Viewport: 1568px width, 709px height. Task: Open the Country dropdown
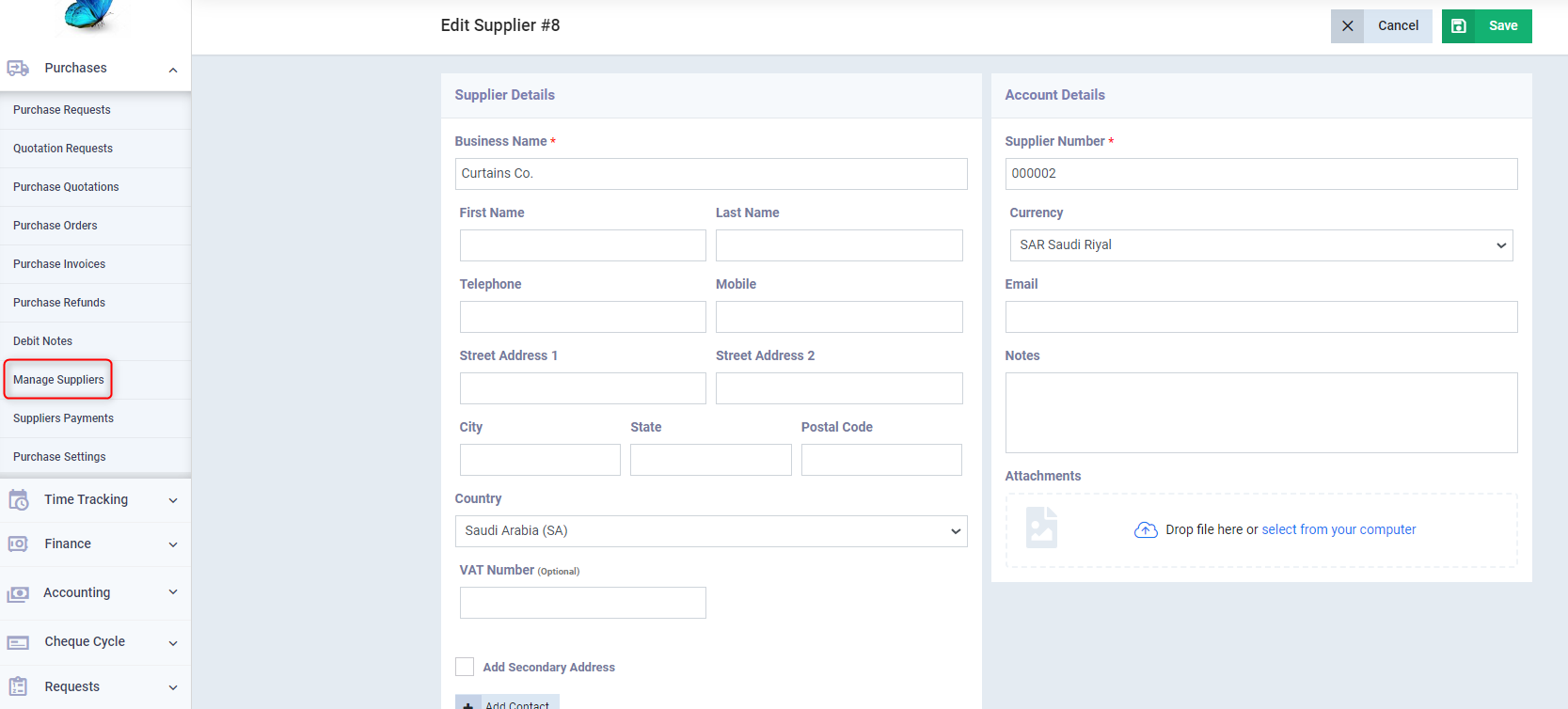(710, 531)
